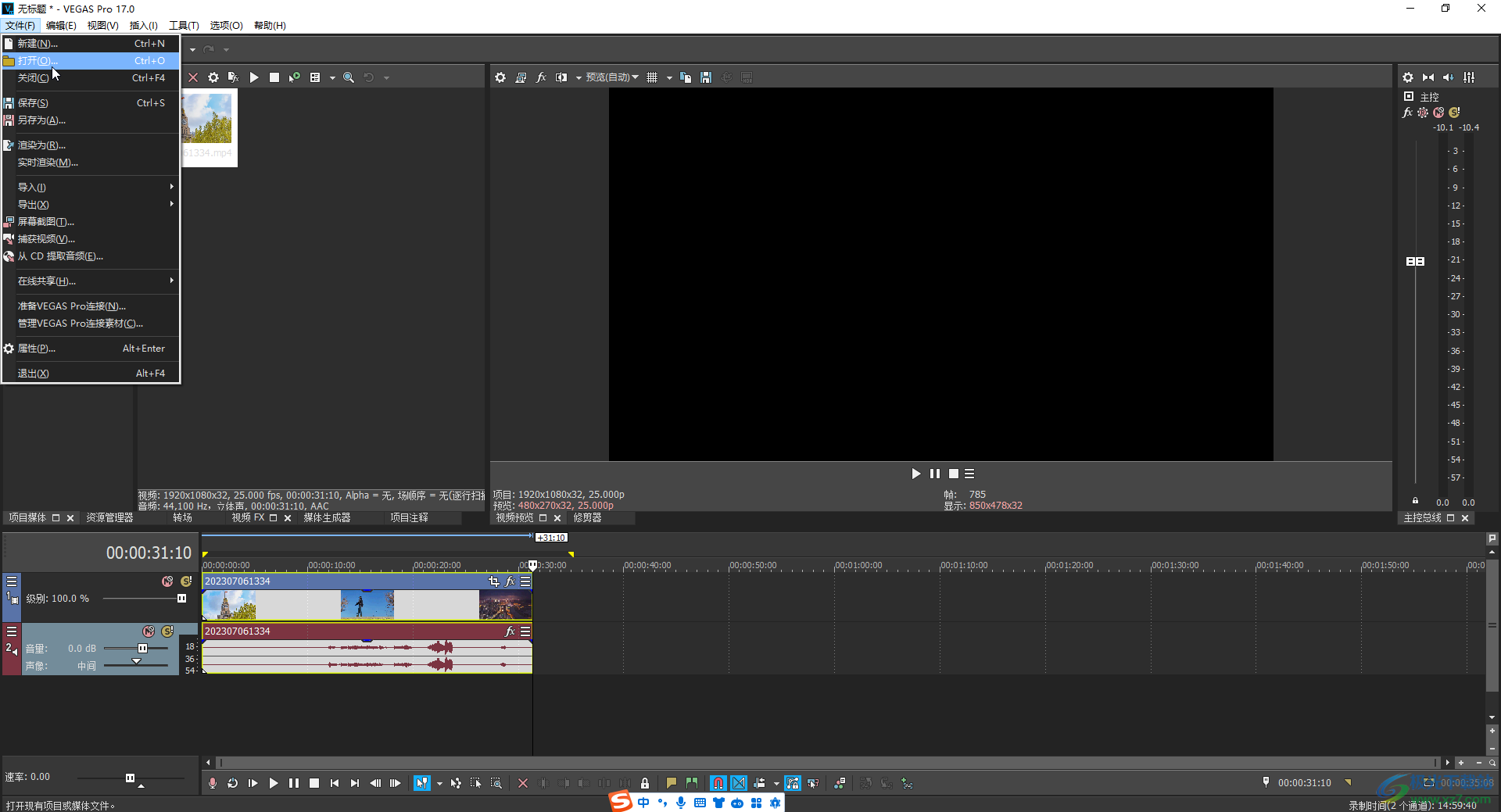
Task: Insert a marker with the yellow flag icon
Action: click(672, 783)
